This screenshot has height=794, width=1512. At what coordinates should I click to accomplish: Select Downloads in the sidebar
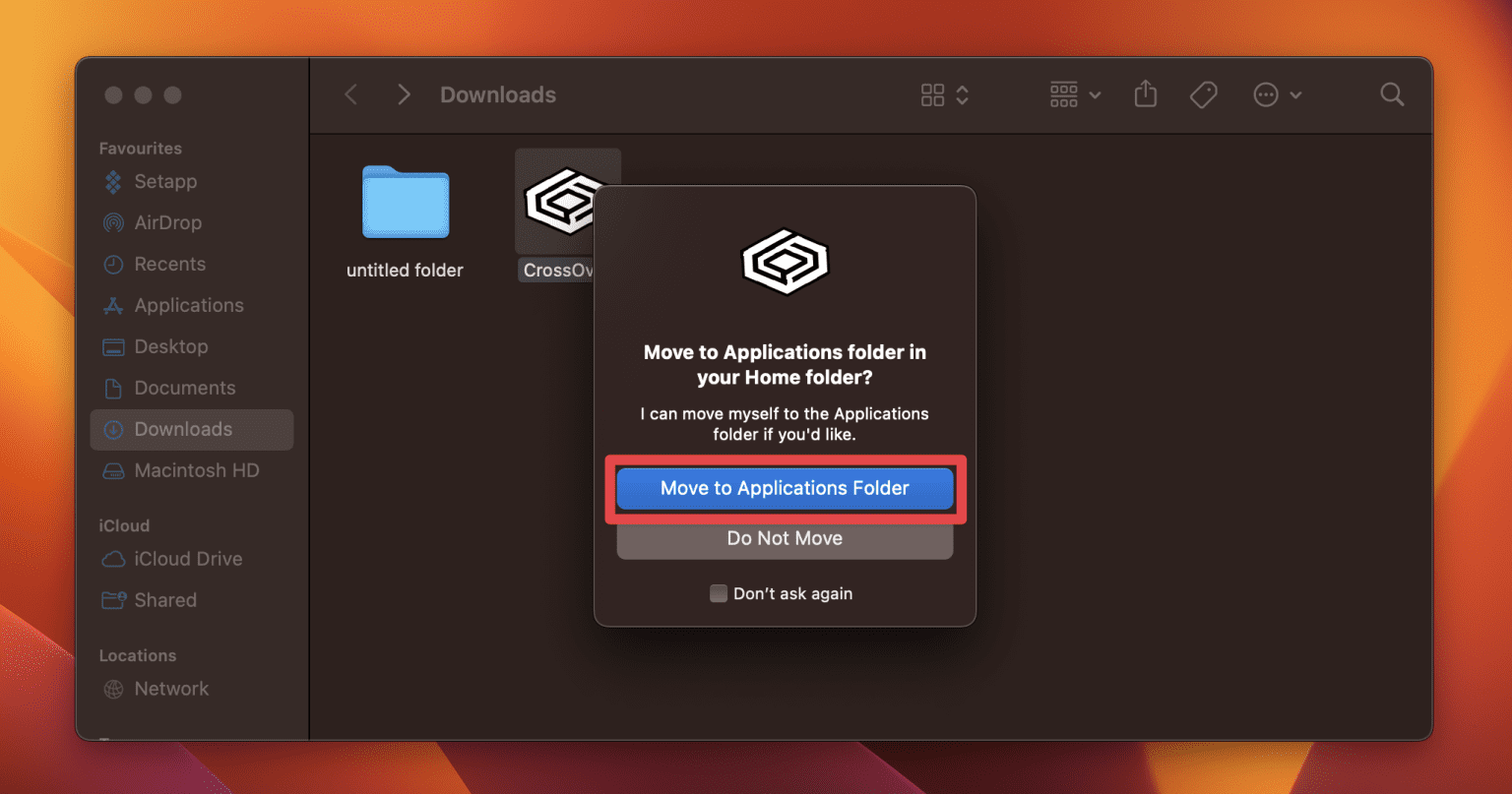(183, 429)
